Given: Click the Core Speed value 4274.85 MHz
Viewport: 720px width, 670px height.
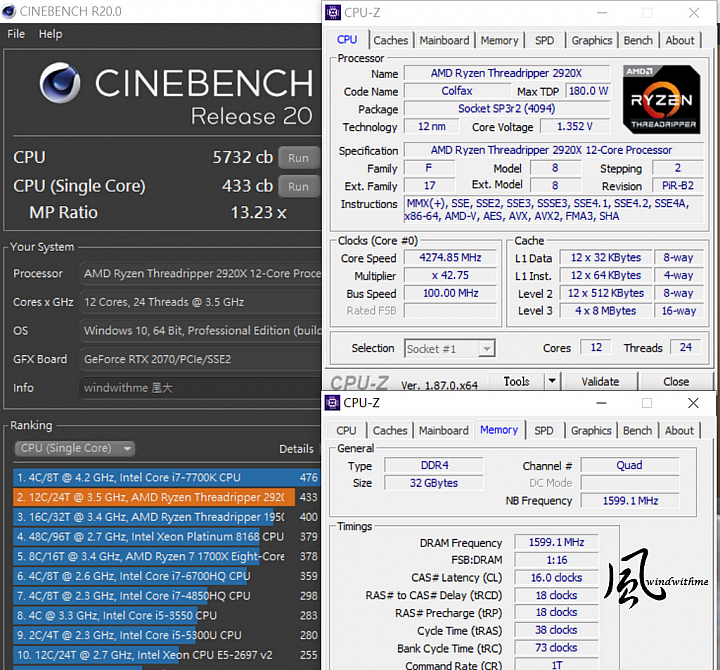Looking at the screenshot, I should pyautogui.click(x=450, y=258).
